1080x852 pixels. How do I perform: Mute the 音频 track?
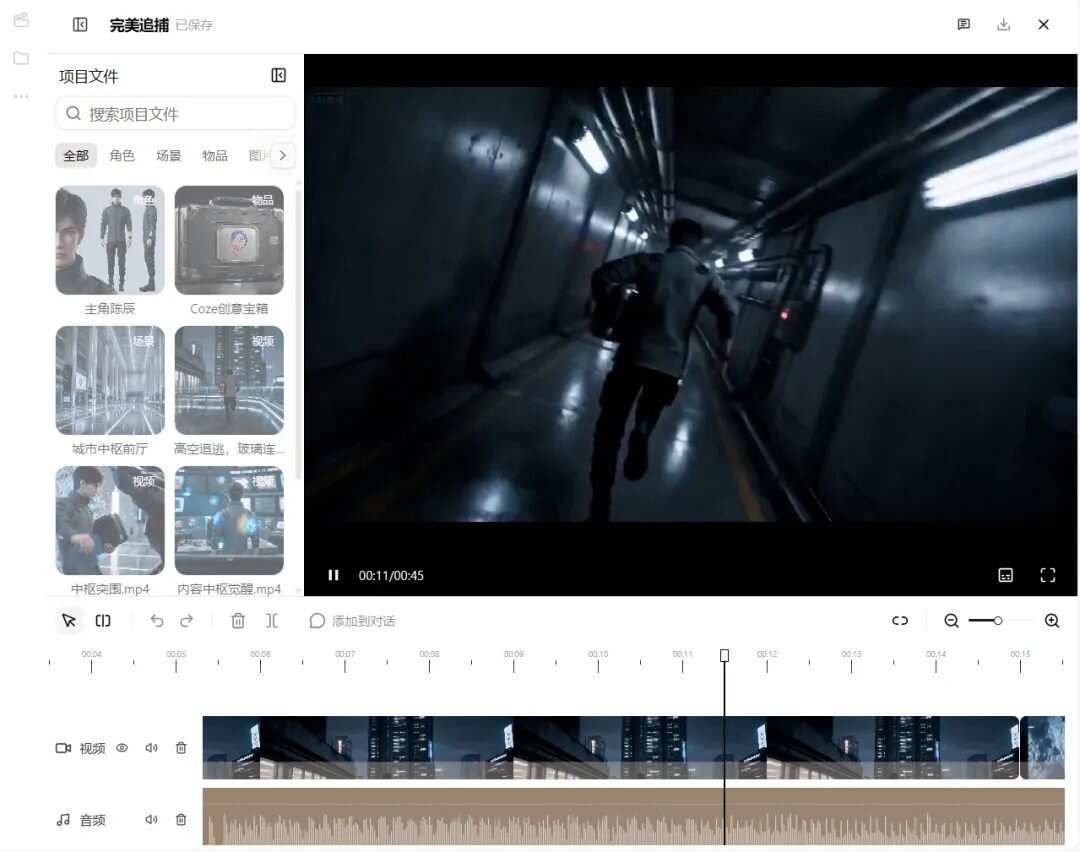point(152,820)
